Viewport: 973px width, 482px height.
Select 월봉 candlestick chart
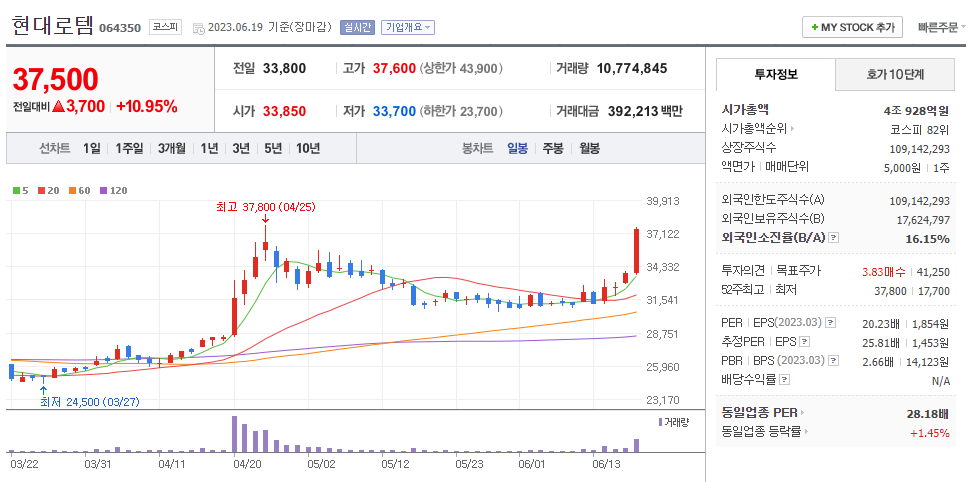pos(590,149)
